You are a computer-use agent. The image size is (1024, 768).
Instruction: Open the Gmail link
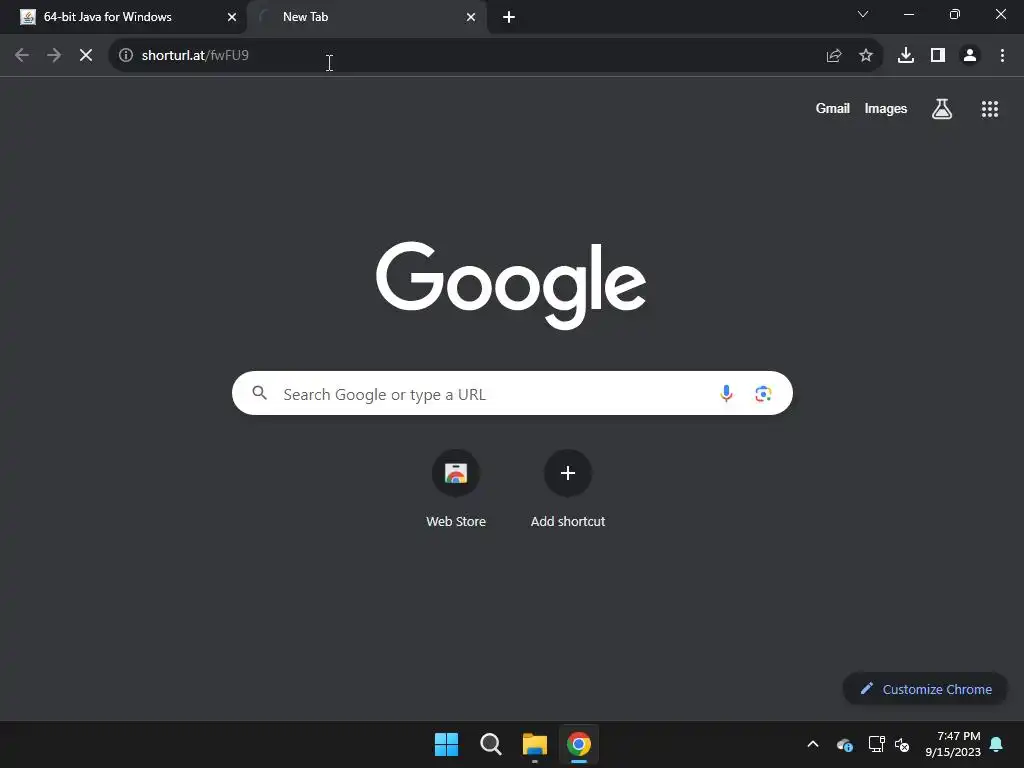pyautogui.click(x=832, y=108)
